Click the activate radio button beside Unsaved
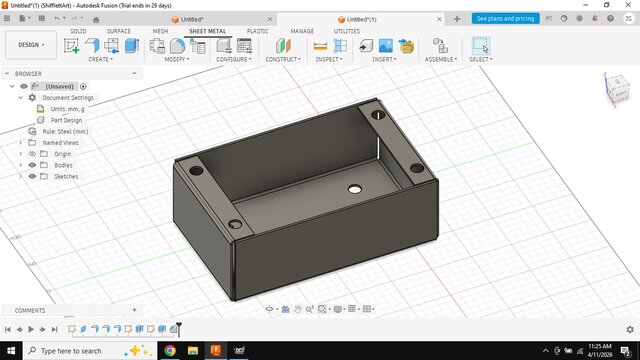This screenshot has height=360, width=640. tap(83, 87)
